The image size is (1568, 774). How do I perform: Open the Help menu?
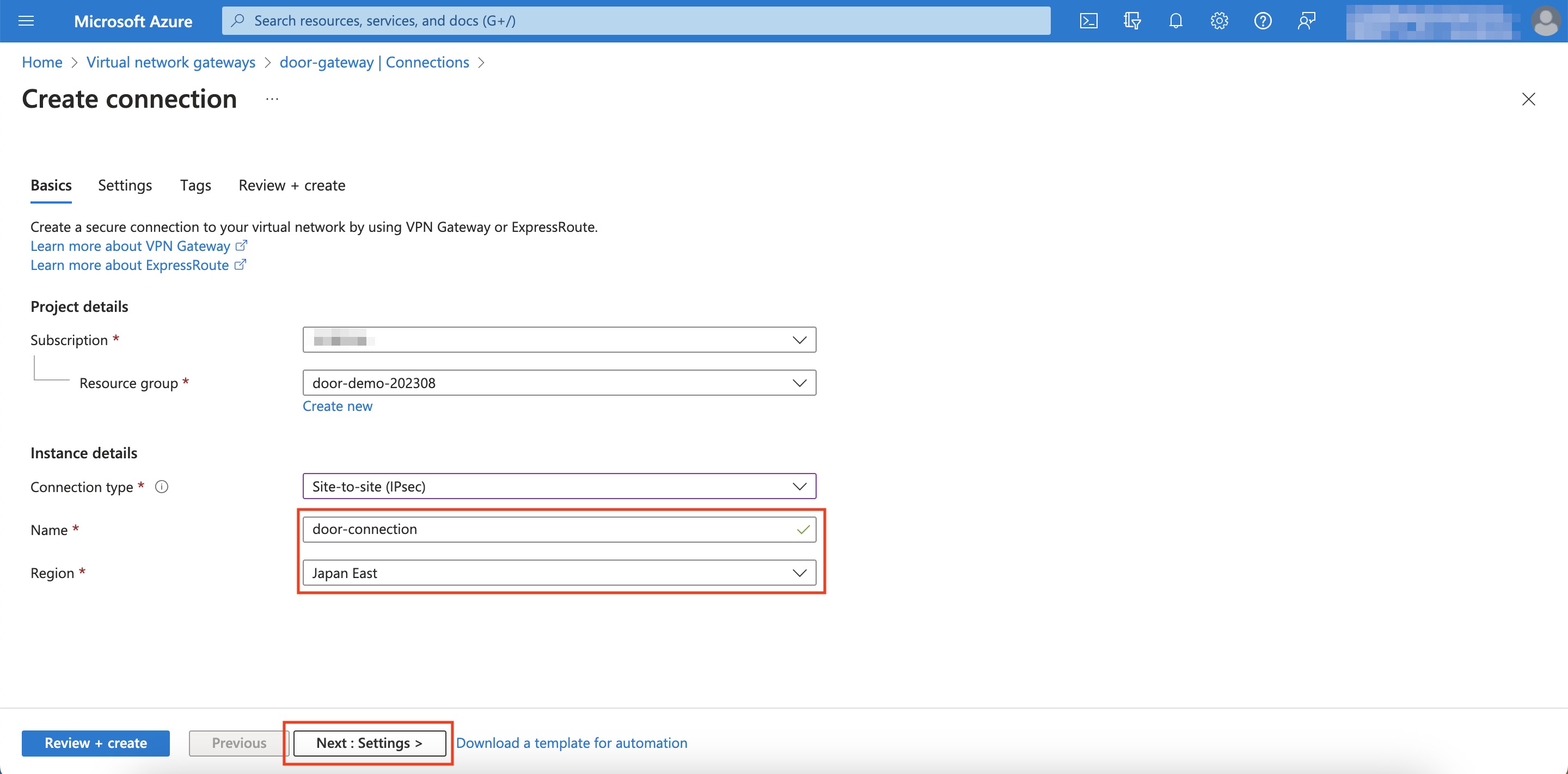1263,20
